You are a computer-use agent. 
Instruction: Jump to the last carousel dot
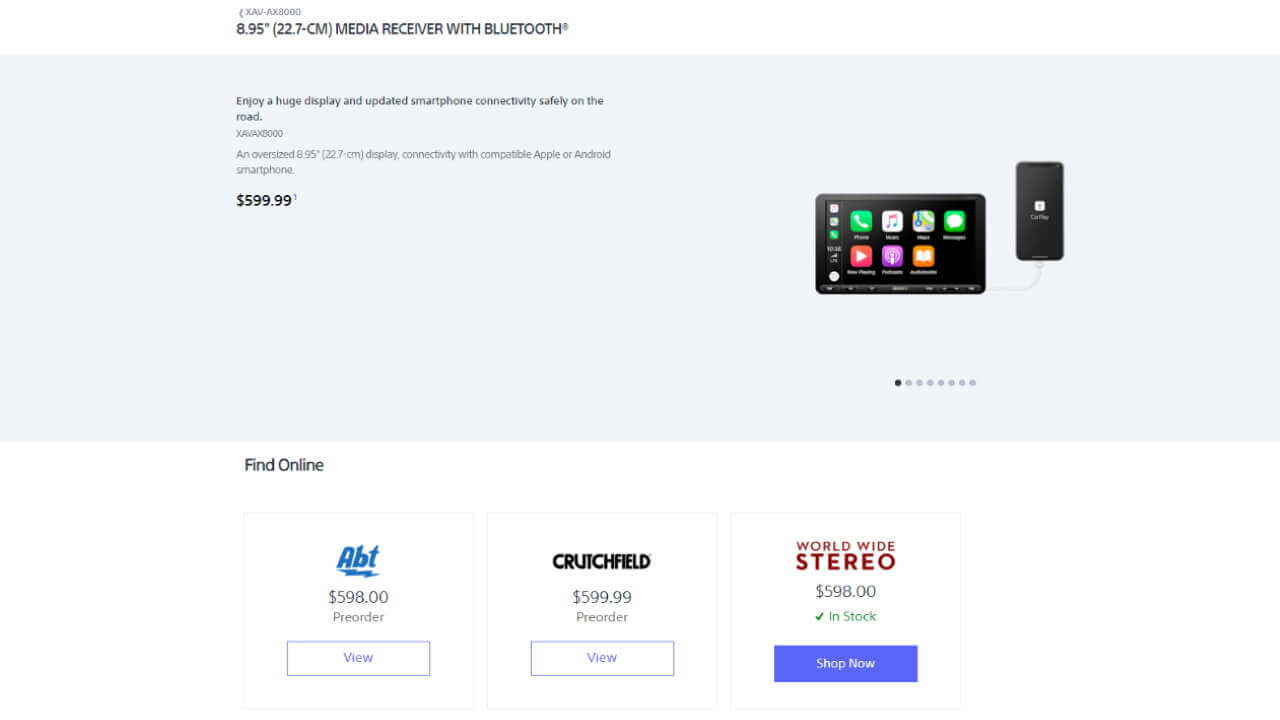[x=973, y=382]
